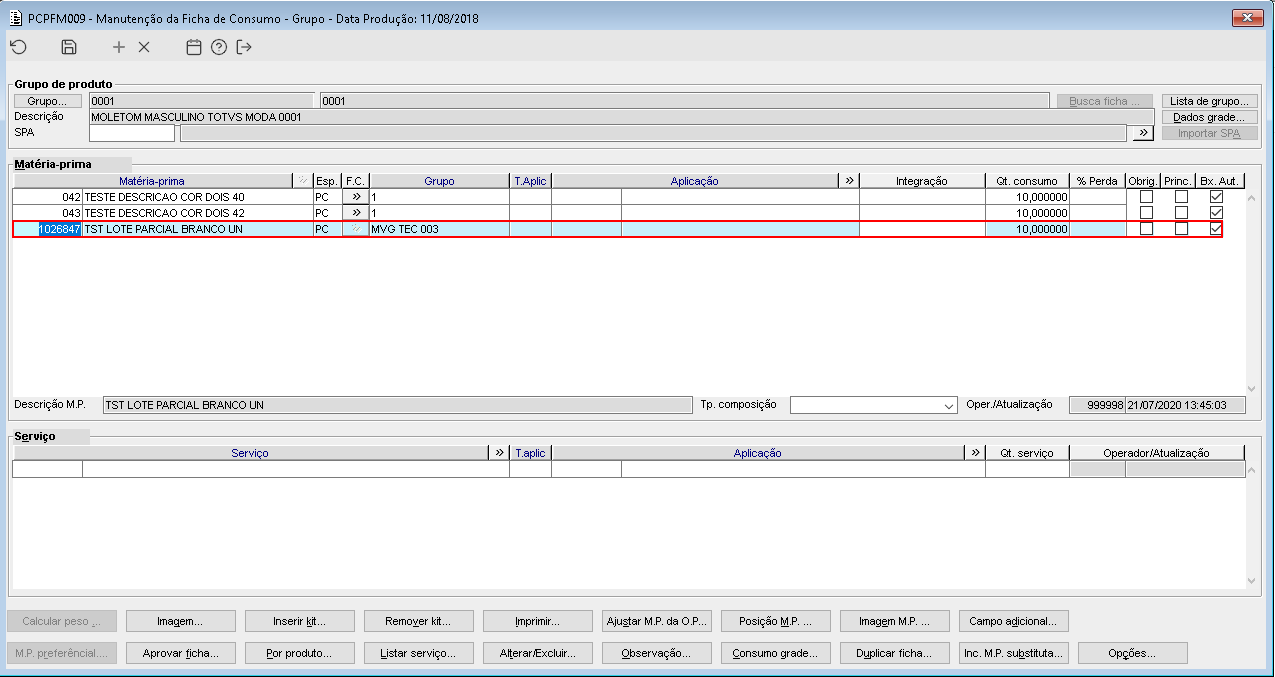Click the Matéria-prima grid scrollbar down arrow

coord(1252,389)
